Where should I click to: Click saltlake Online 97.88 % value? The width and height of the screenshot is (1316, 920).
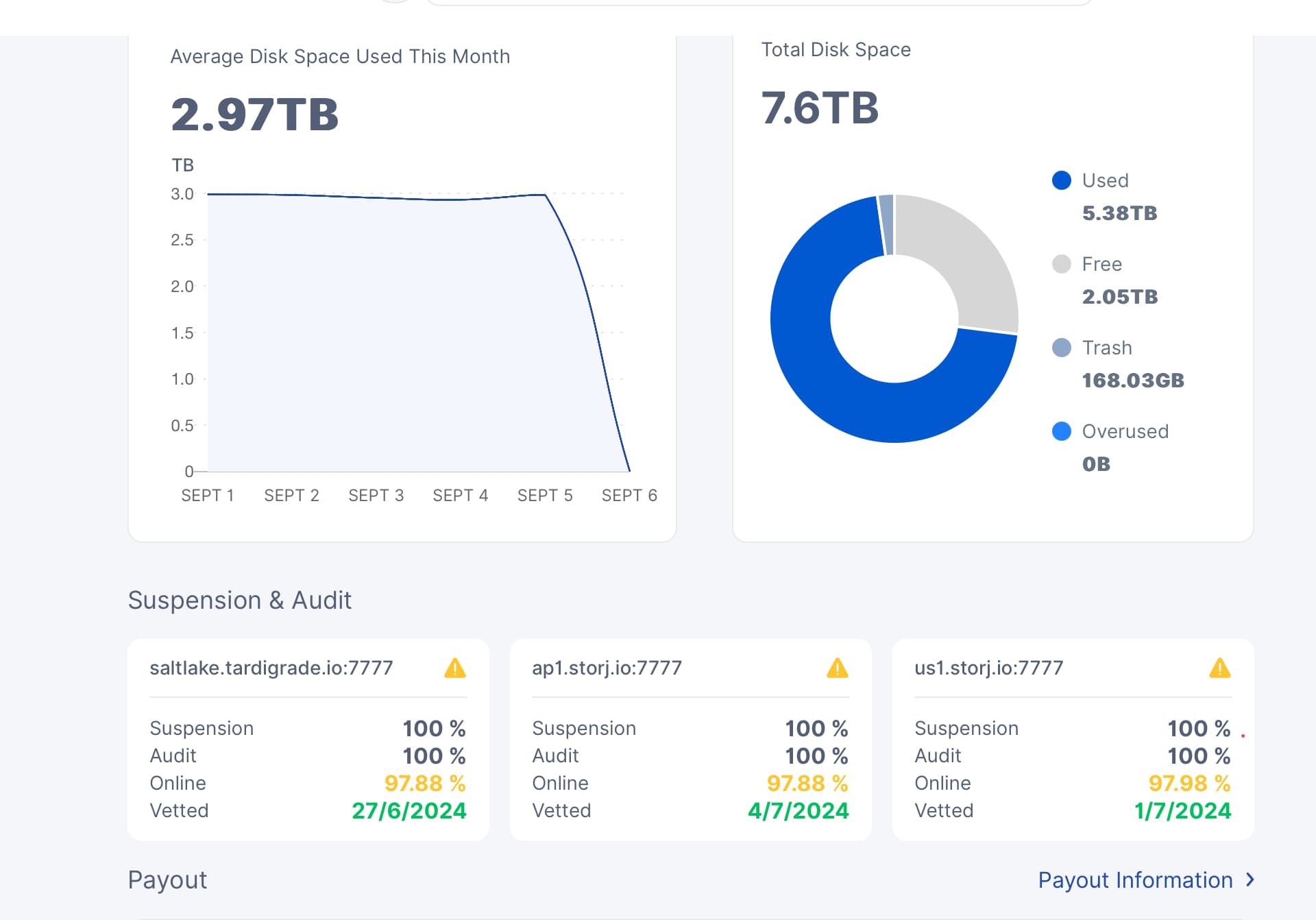pos(424,783)
